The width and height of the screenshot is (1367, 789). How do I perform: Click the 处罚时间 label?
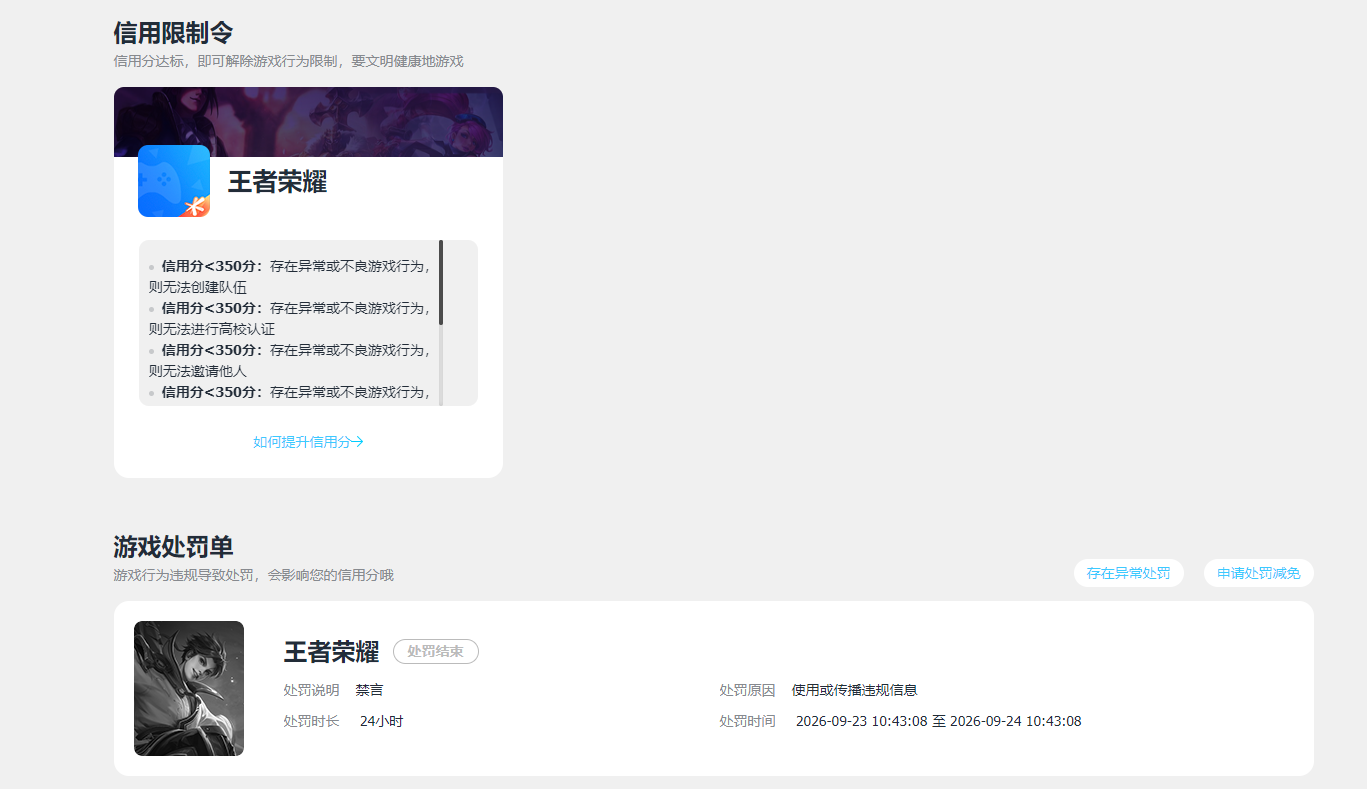click(x=747, y=721)
